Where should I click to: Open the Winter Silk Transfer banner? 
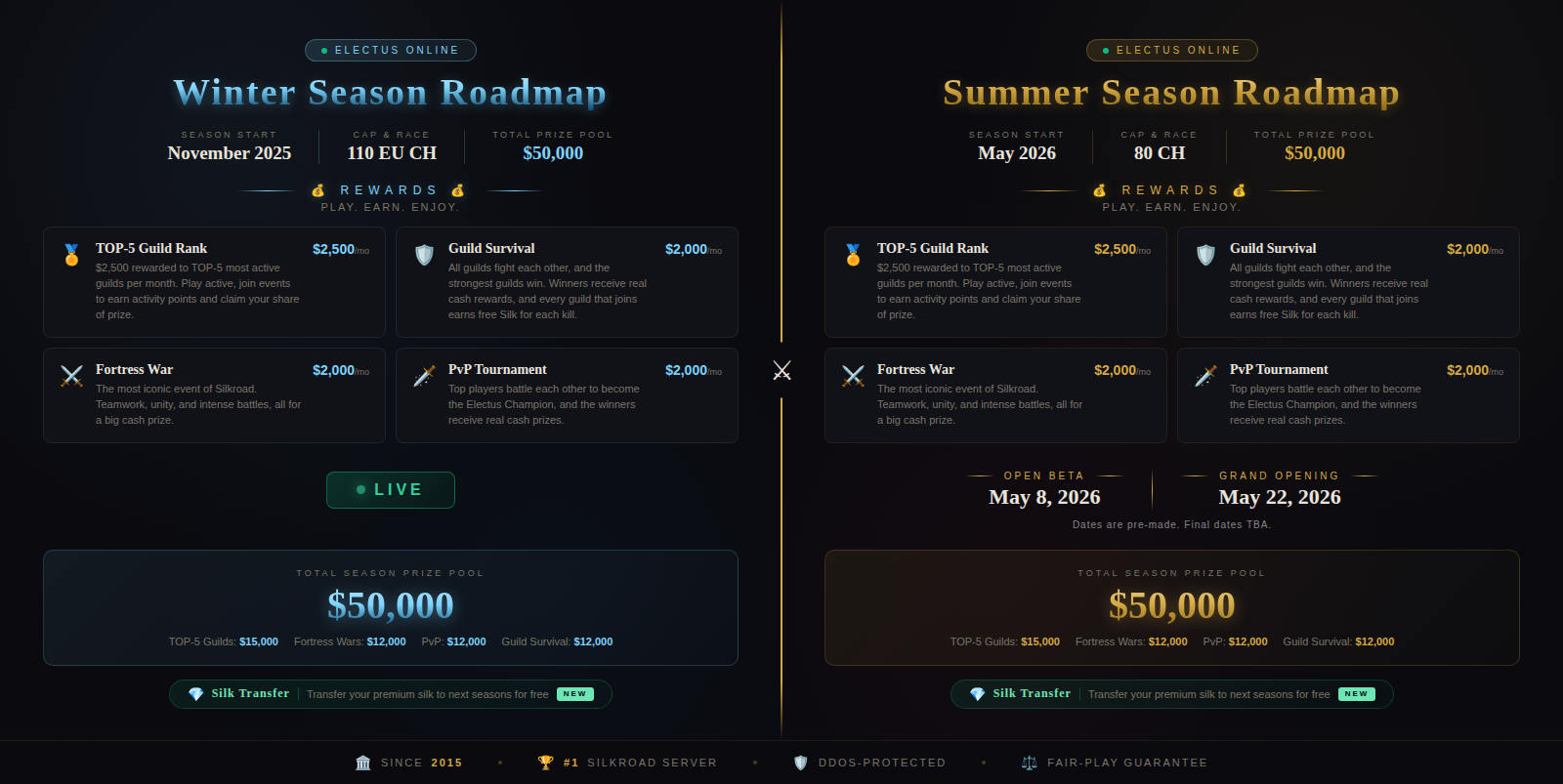pos(391,694)
